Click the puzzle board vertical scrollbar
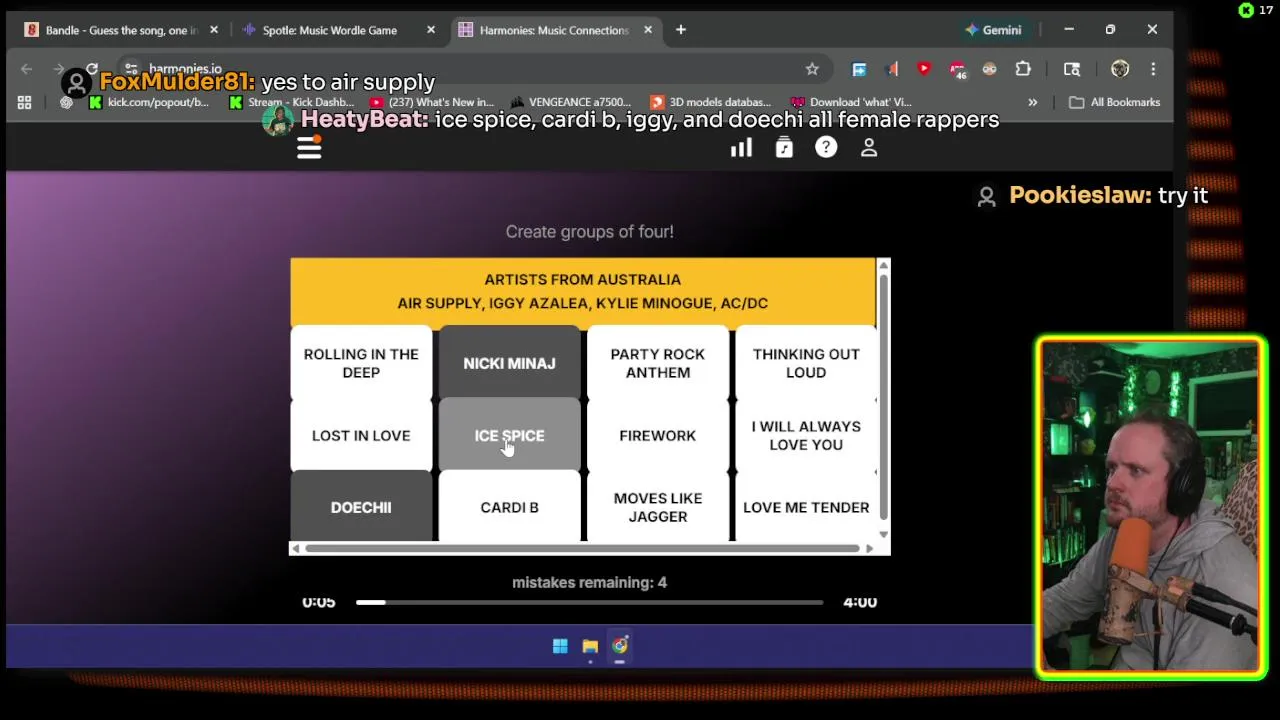1280x720 pixels. tap(883, 395)
